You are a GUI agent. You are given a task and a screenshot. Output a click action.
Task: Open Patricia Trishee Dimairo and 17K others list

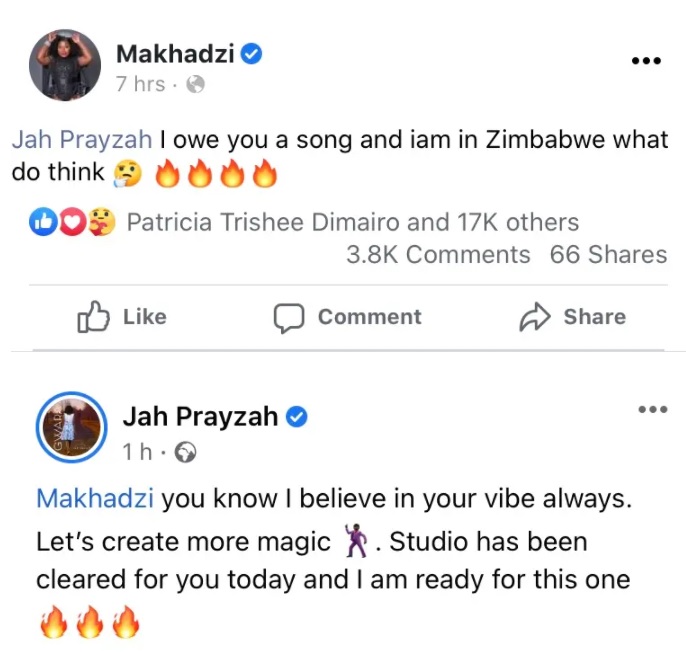click(x=353, y=222)
